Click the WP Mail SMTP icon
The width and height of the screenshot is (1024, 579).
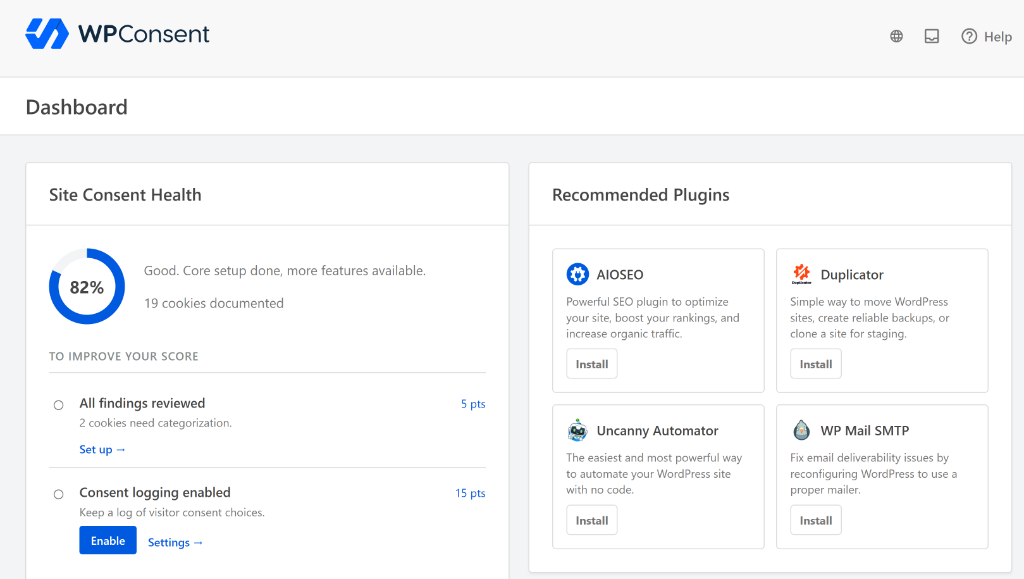tap(801, 430)
